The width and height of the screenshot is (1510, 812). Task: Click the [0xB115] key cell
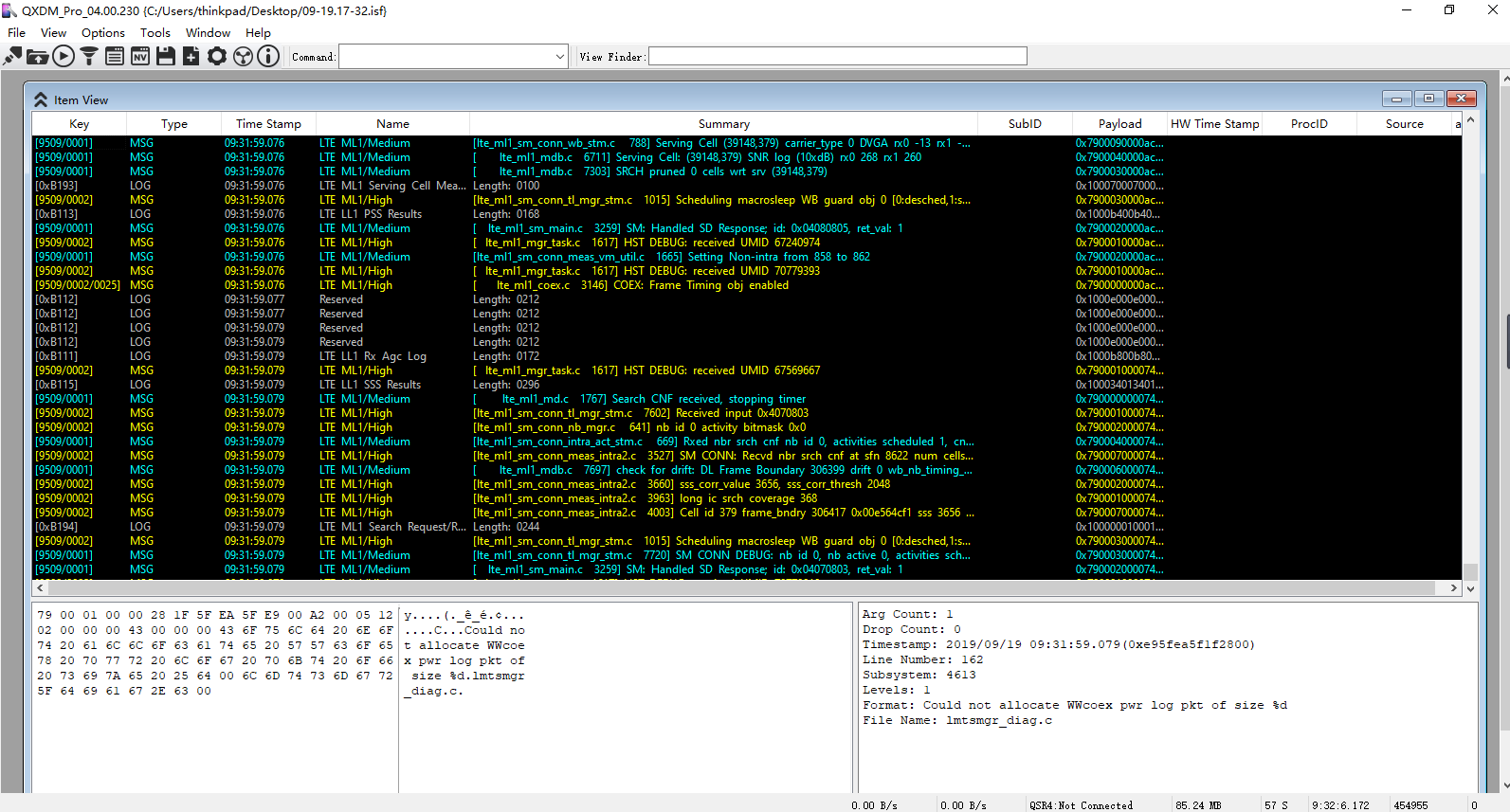coord(57,385)
